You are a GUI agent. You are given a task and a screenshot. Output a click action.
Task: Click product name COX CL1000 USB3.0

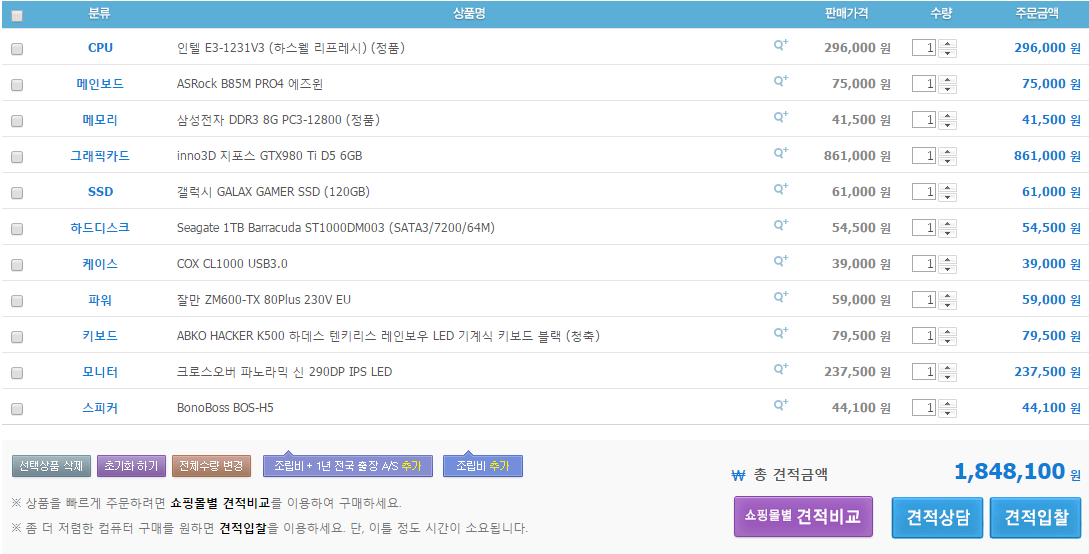232,264
